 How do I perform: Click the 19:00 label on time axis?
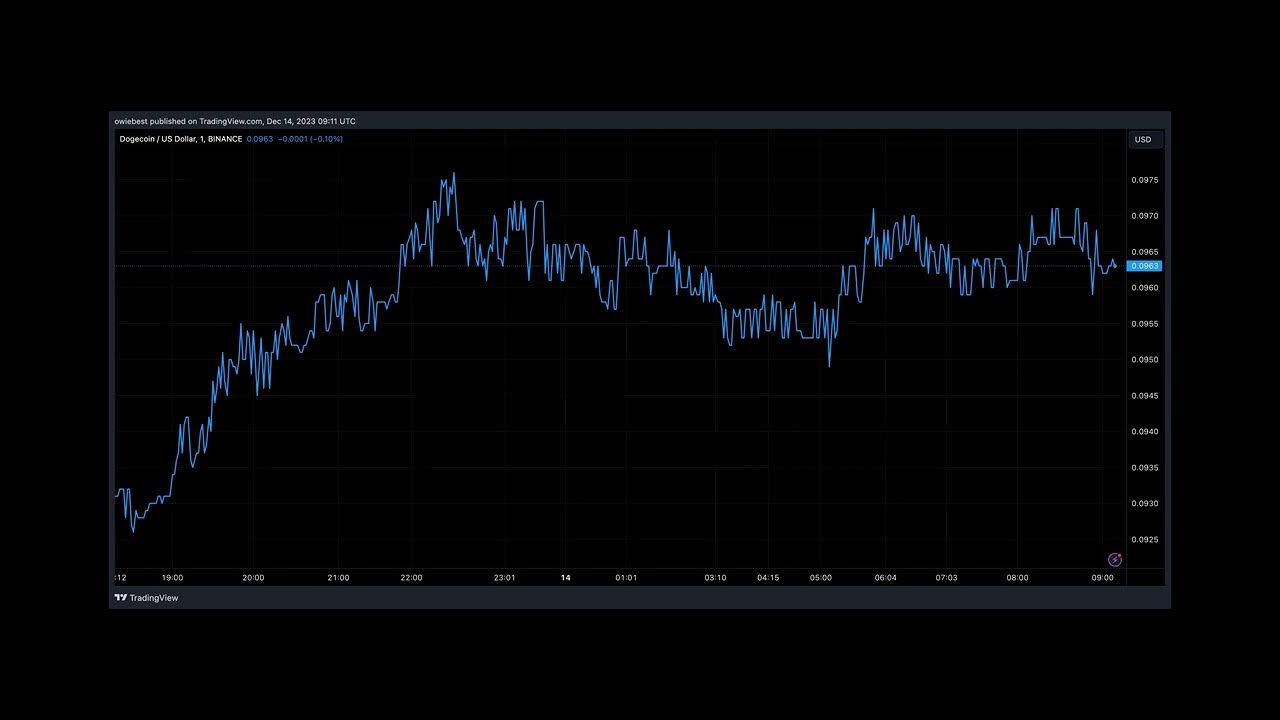[x=172, y=578]
